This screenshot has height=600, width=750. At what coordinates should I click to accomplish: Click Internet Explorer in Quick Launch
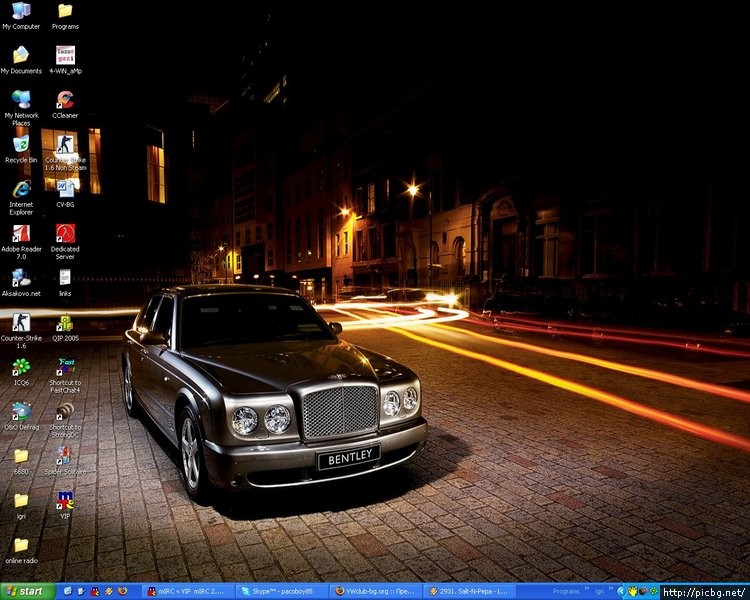pyautogui.click(x=67, y=591)
